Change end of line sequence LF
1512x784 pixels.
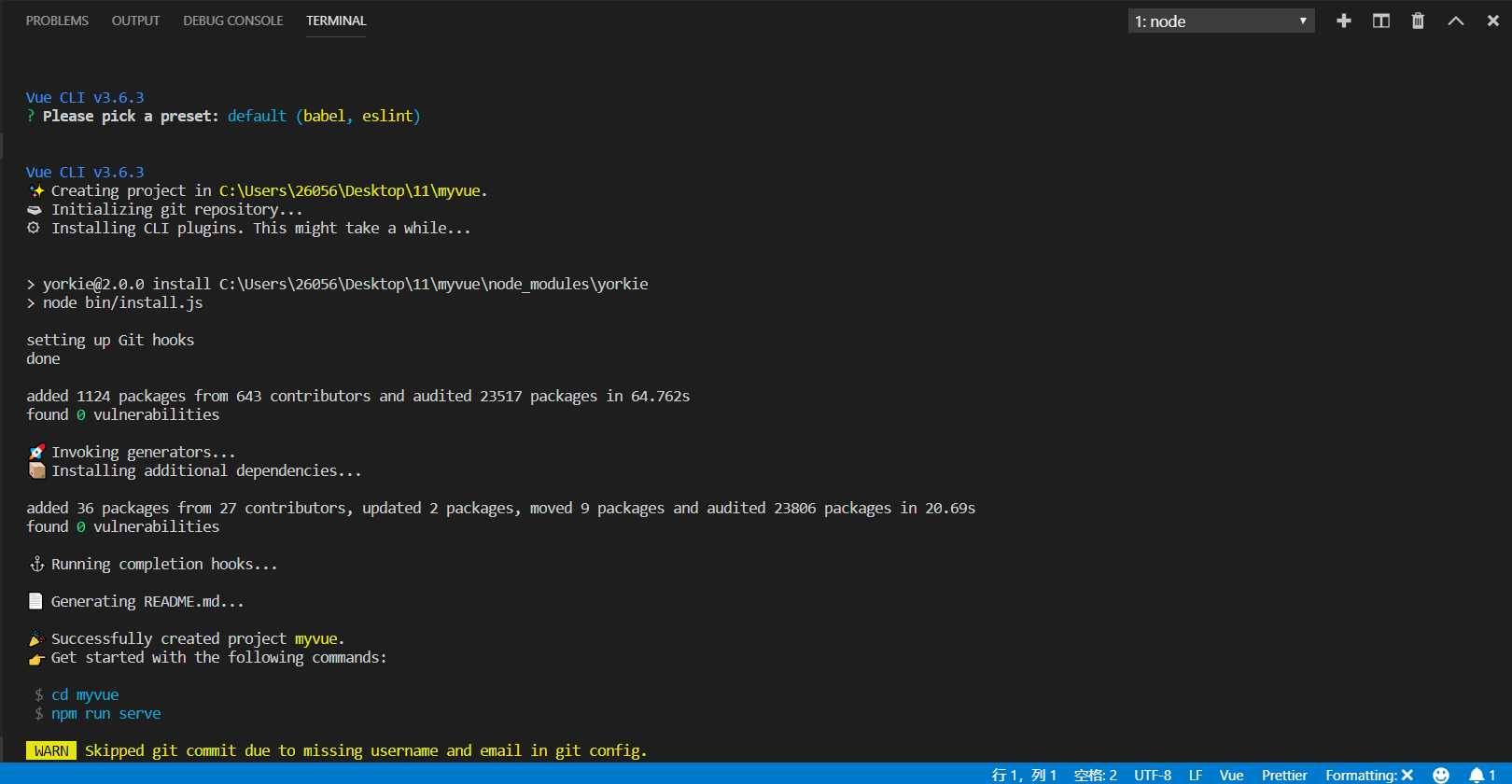(x=1196, y=775)
